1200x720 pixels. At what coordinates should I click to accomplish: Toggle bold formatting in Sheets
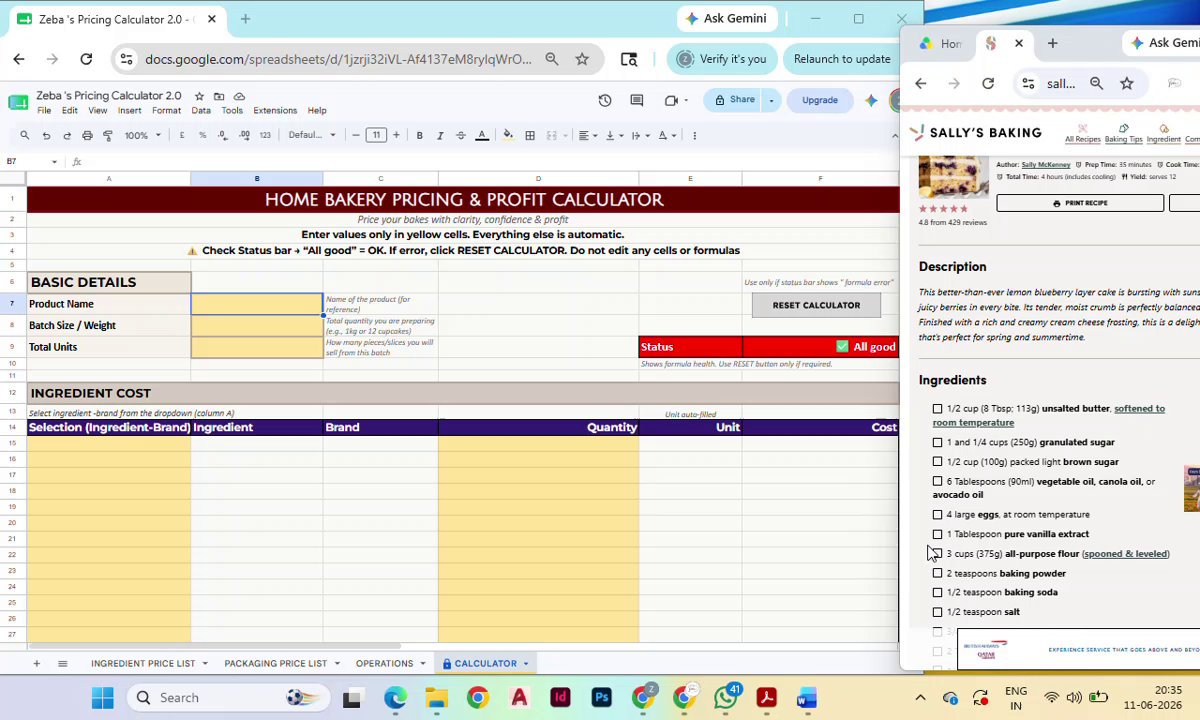point(419,135)
